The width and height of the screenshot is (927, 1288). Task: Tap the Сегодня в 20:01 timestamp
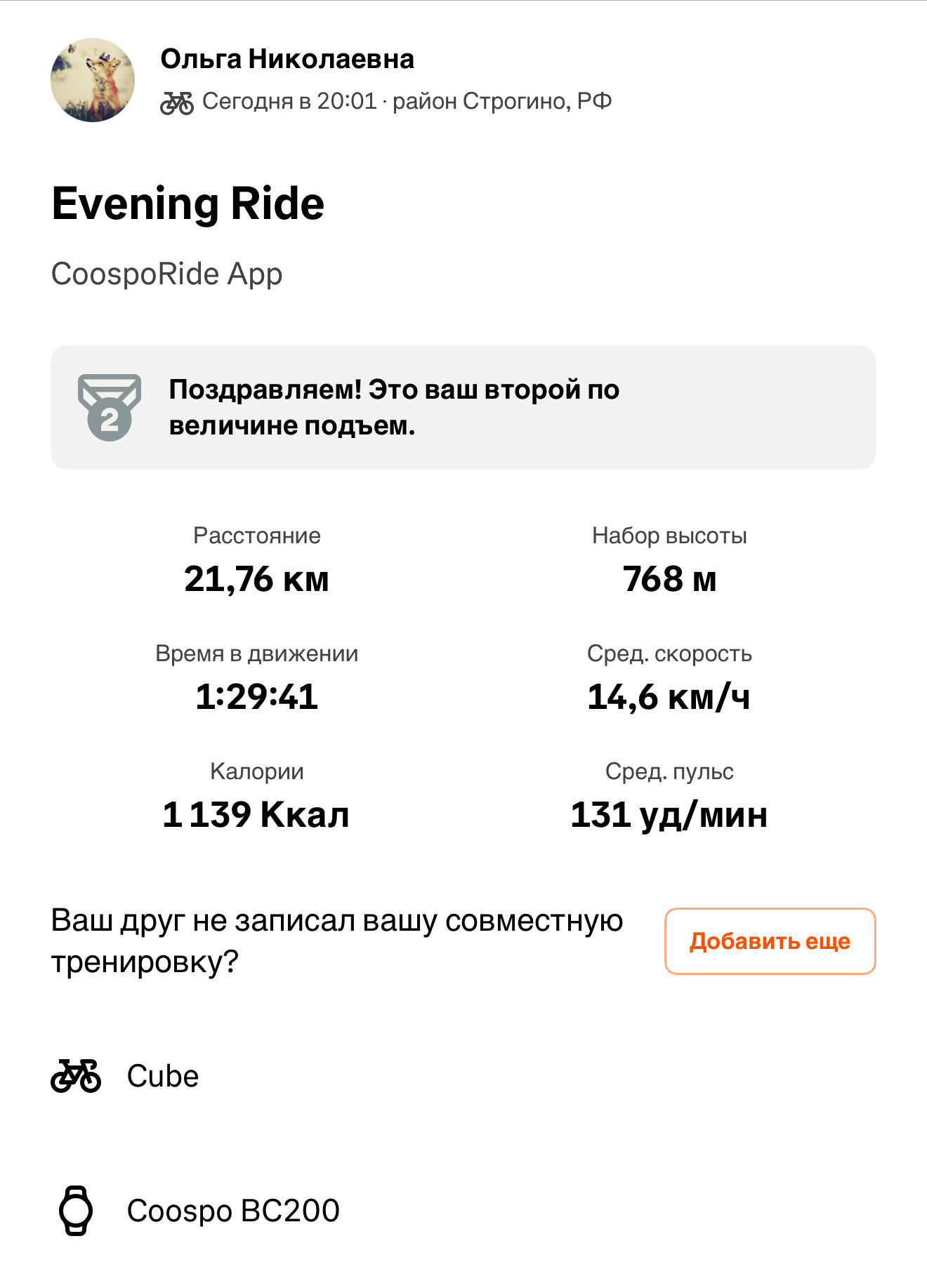[x=289, y=102]
